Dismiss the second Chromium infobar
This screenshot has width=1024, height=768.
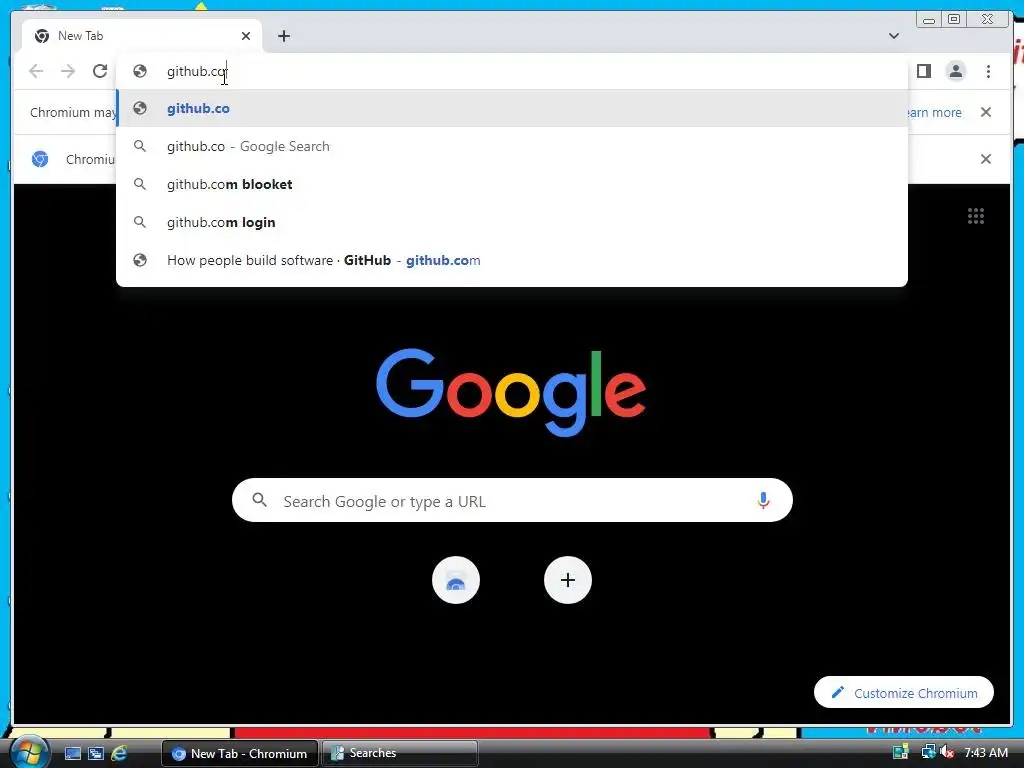point(985,159)
